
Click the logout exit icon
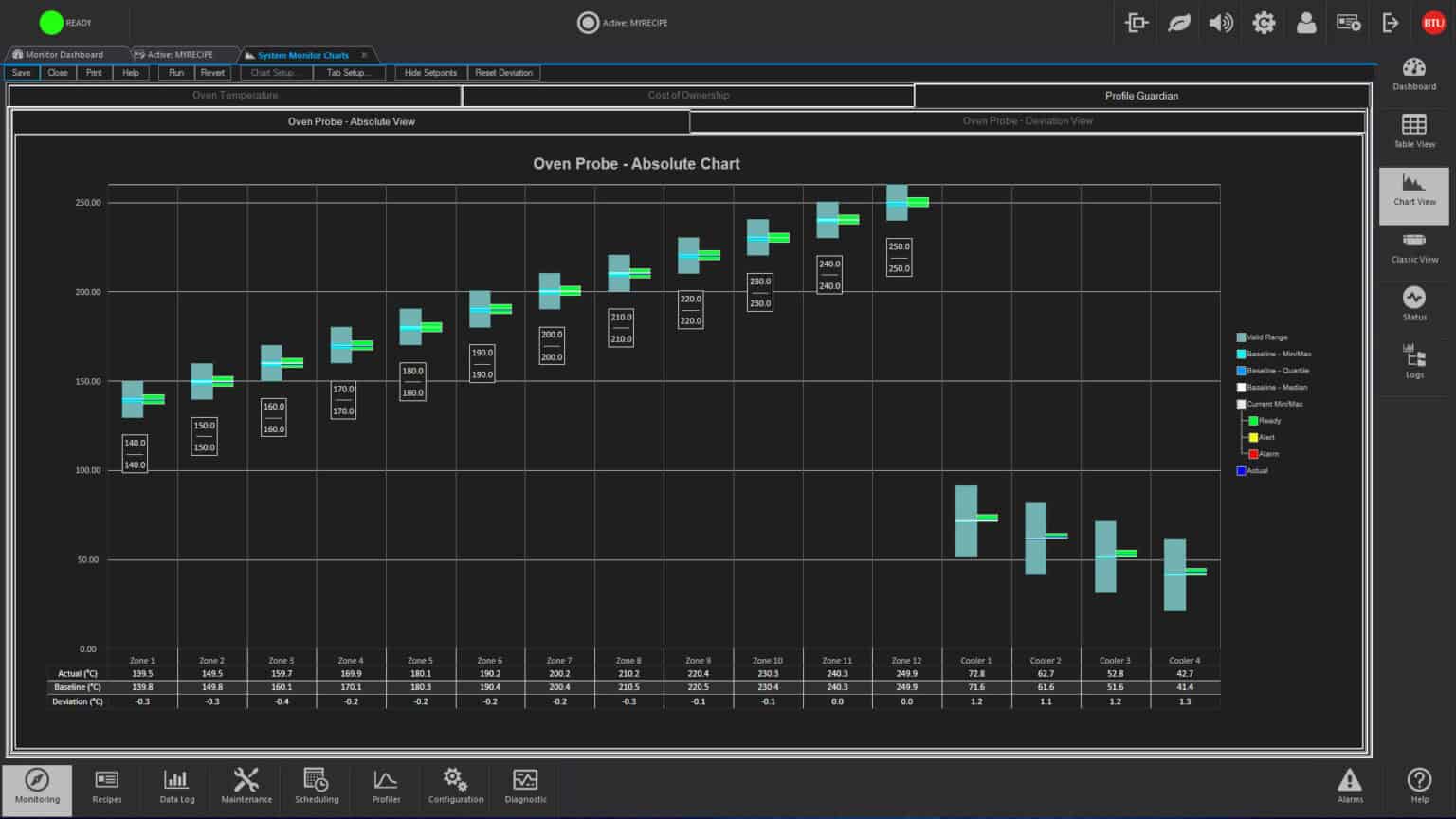tap(1391, 23)
